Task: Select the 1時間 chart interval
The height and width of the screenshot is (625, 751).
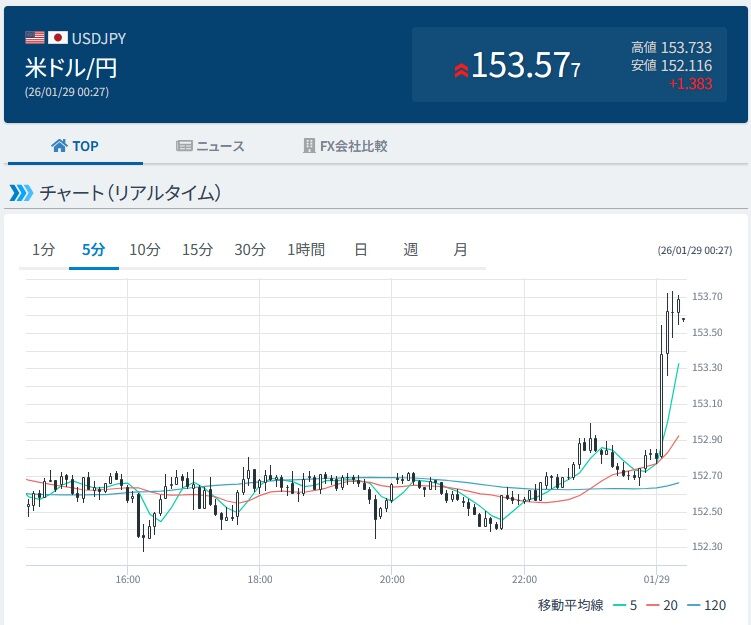Action: pyautogui.click(x=306, y=250)
